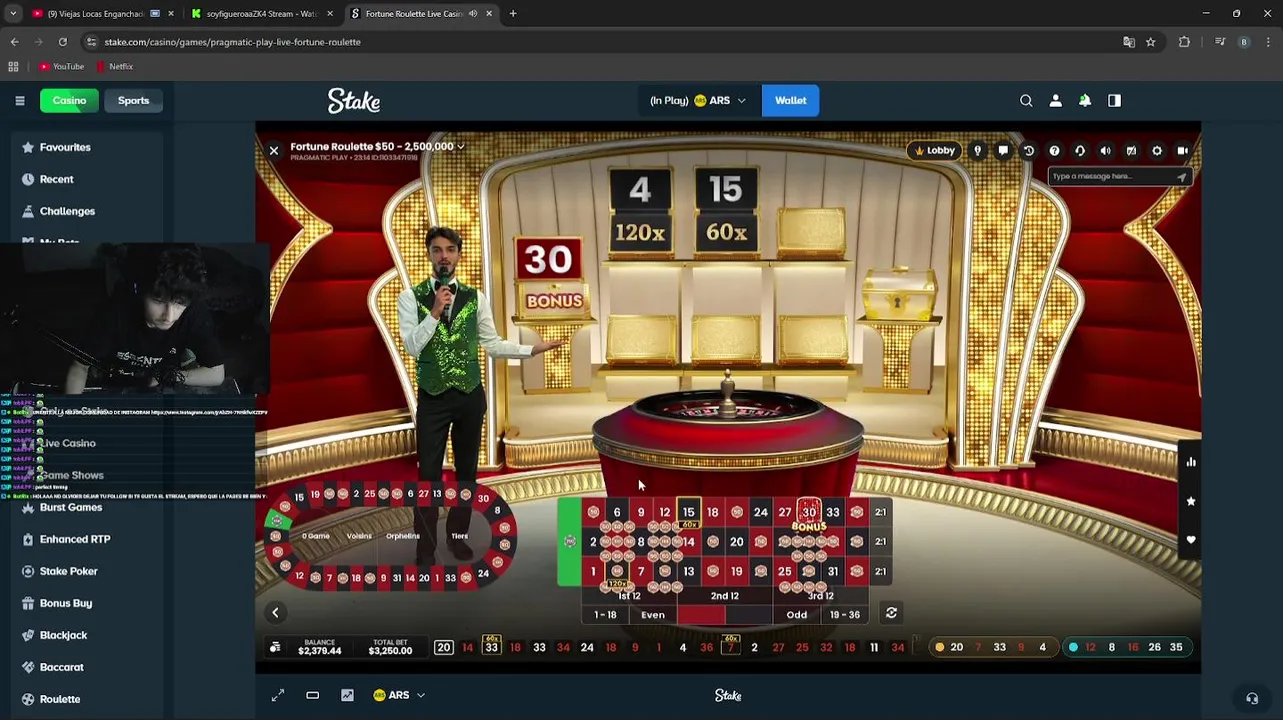Select Tiers on the racetrack

click(459, 536)
